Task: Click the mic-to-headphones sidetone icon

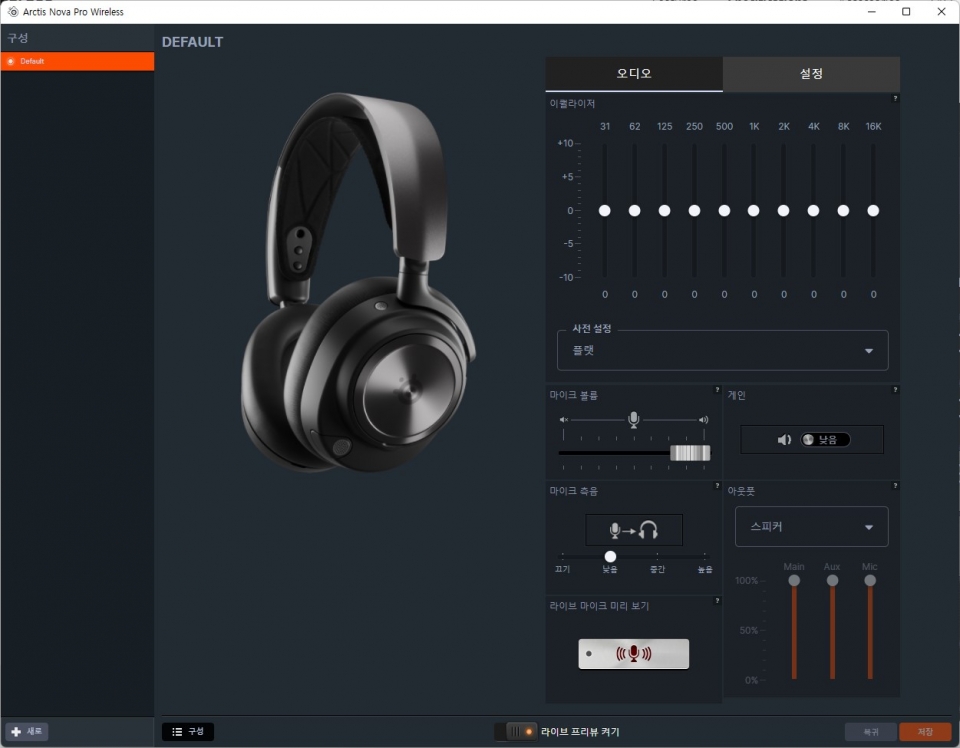Action: point(634,530)
